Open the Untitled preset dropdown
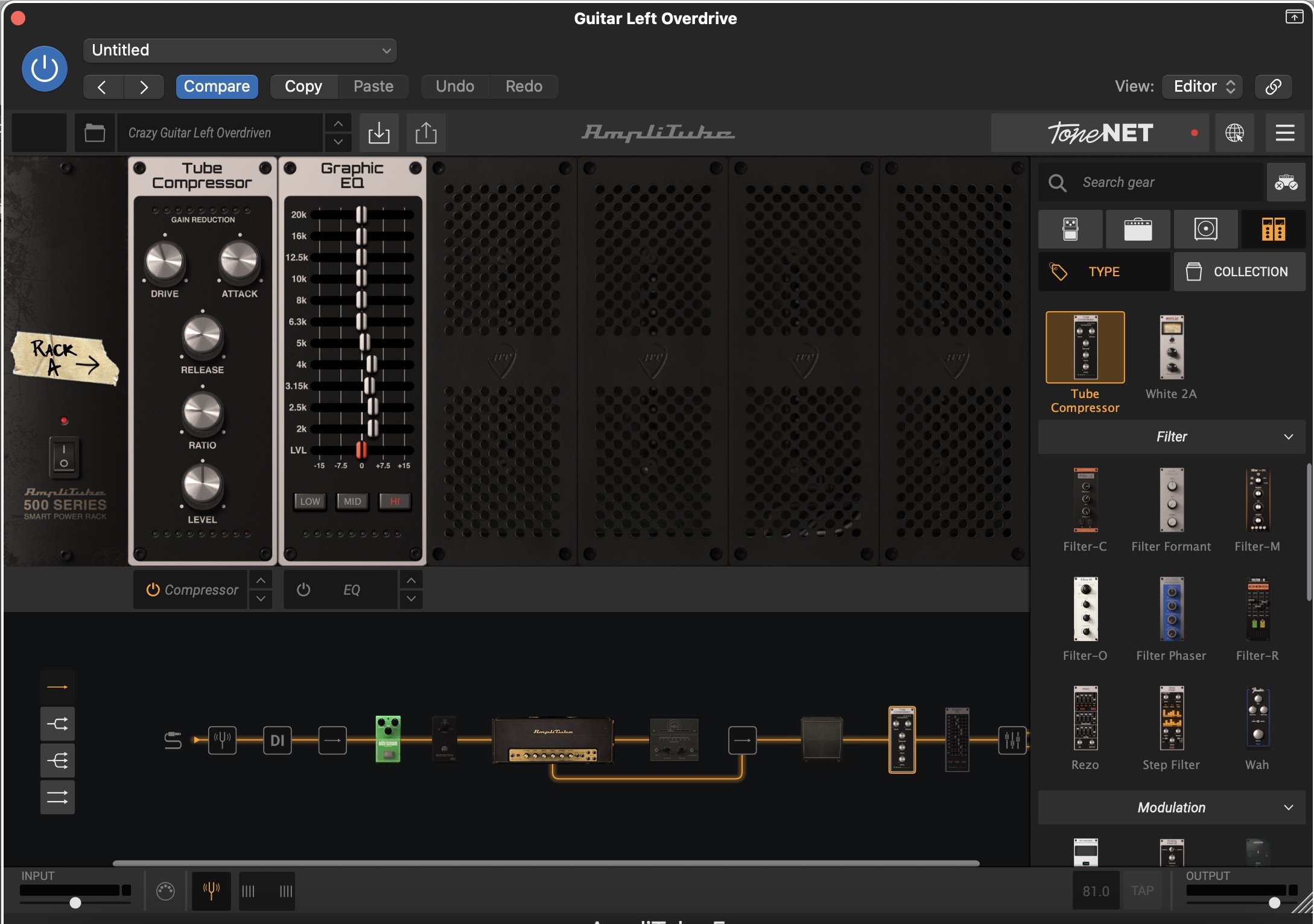Screen dimensions: 1314x924 tap(240, 51)
